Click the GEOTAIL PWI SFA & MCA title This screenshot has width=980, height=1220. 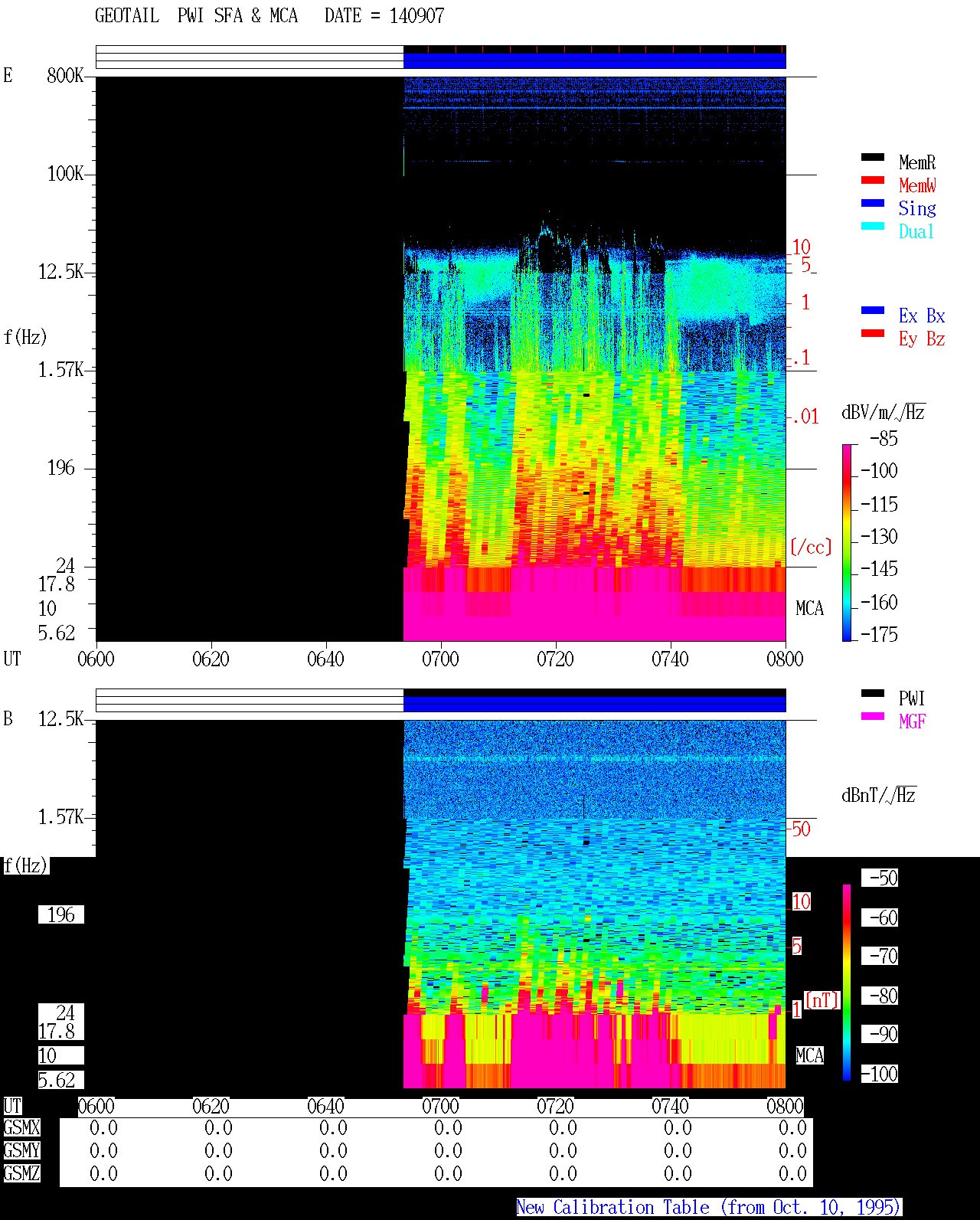point(196,16)
